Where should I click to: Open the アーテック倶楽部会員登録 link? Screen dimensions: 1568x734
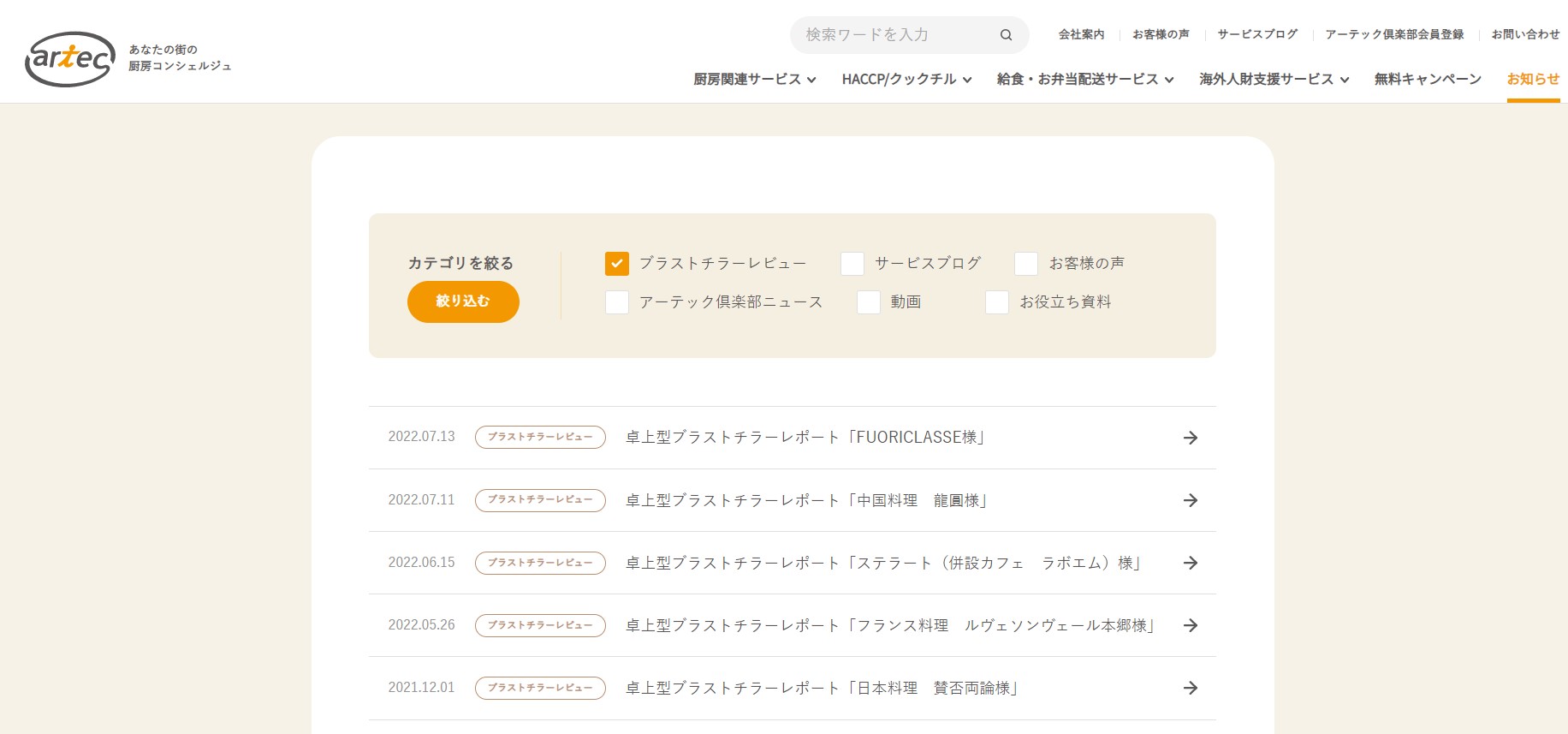(1394, 34)
